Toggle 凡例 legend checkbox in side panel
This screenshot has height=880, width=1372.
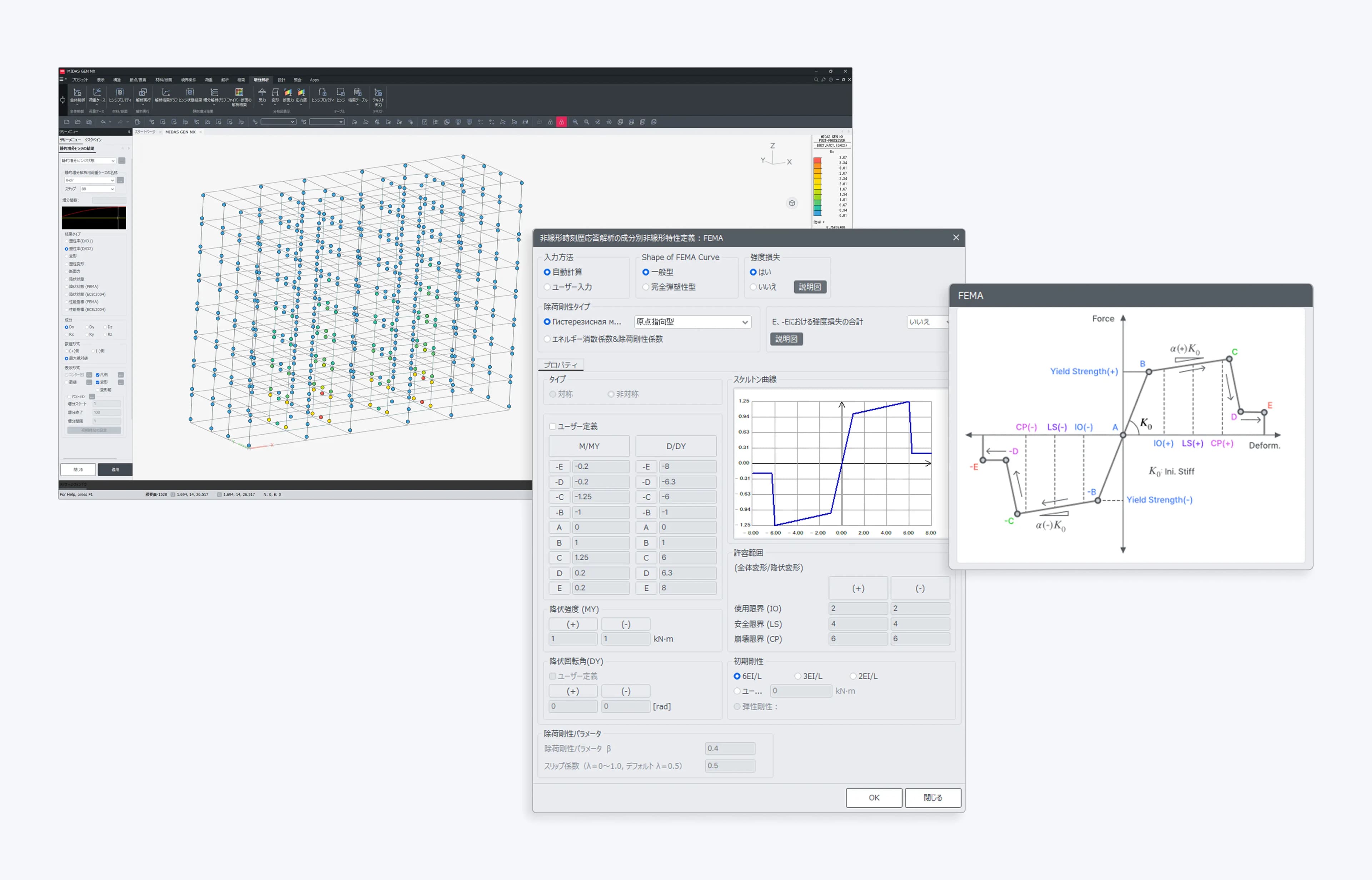pos(98,375)
